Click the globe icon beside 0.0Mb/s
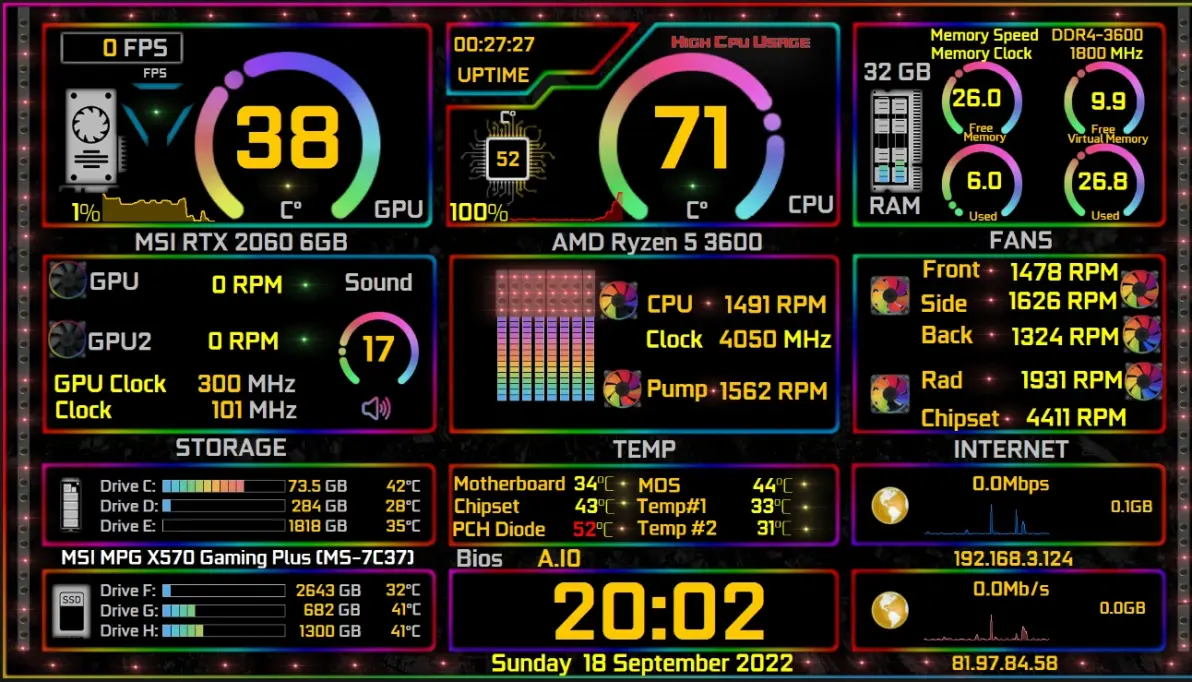Screen dimensions: 1192x682 tap(889, 610)
